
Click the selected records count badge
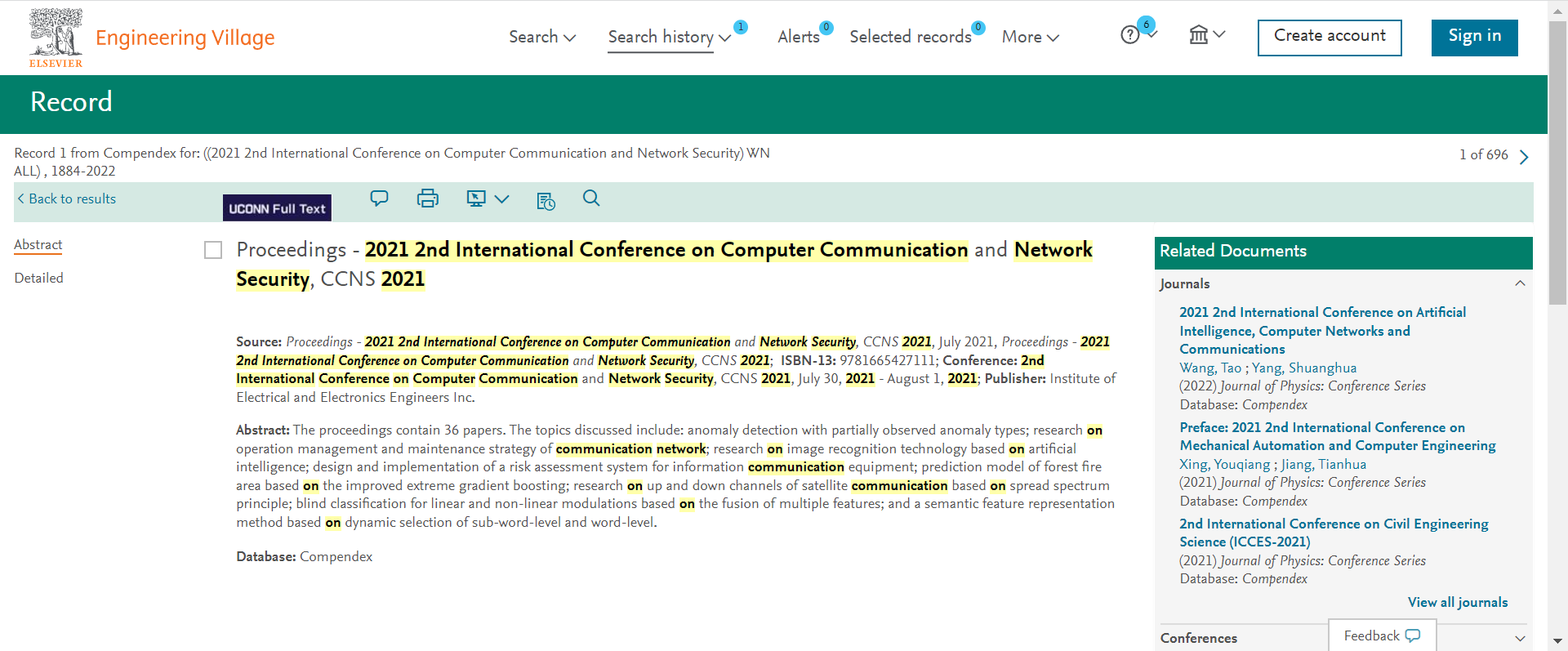978,27
